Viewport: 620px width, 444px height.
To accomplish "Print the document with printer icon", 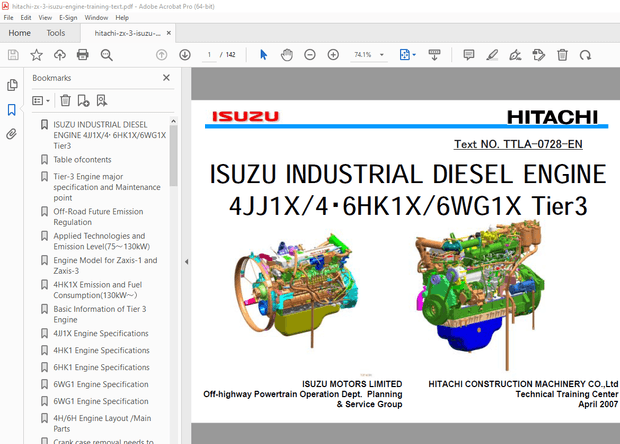I will pyautogui.click(x=83, y=55).
